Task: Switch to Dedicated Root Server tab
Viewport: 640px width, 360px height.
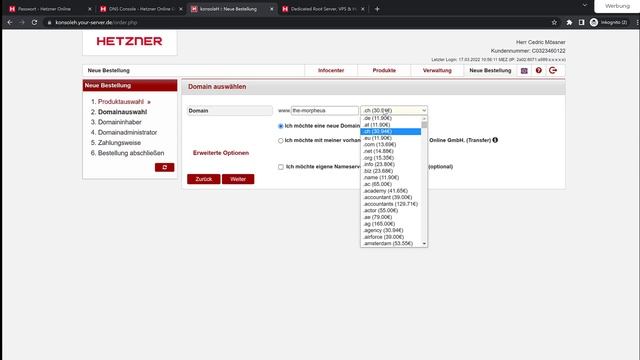Action: [x=323, y=9]
